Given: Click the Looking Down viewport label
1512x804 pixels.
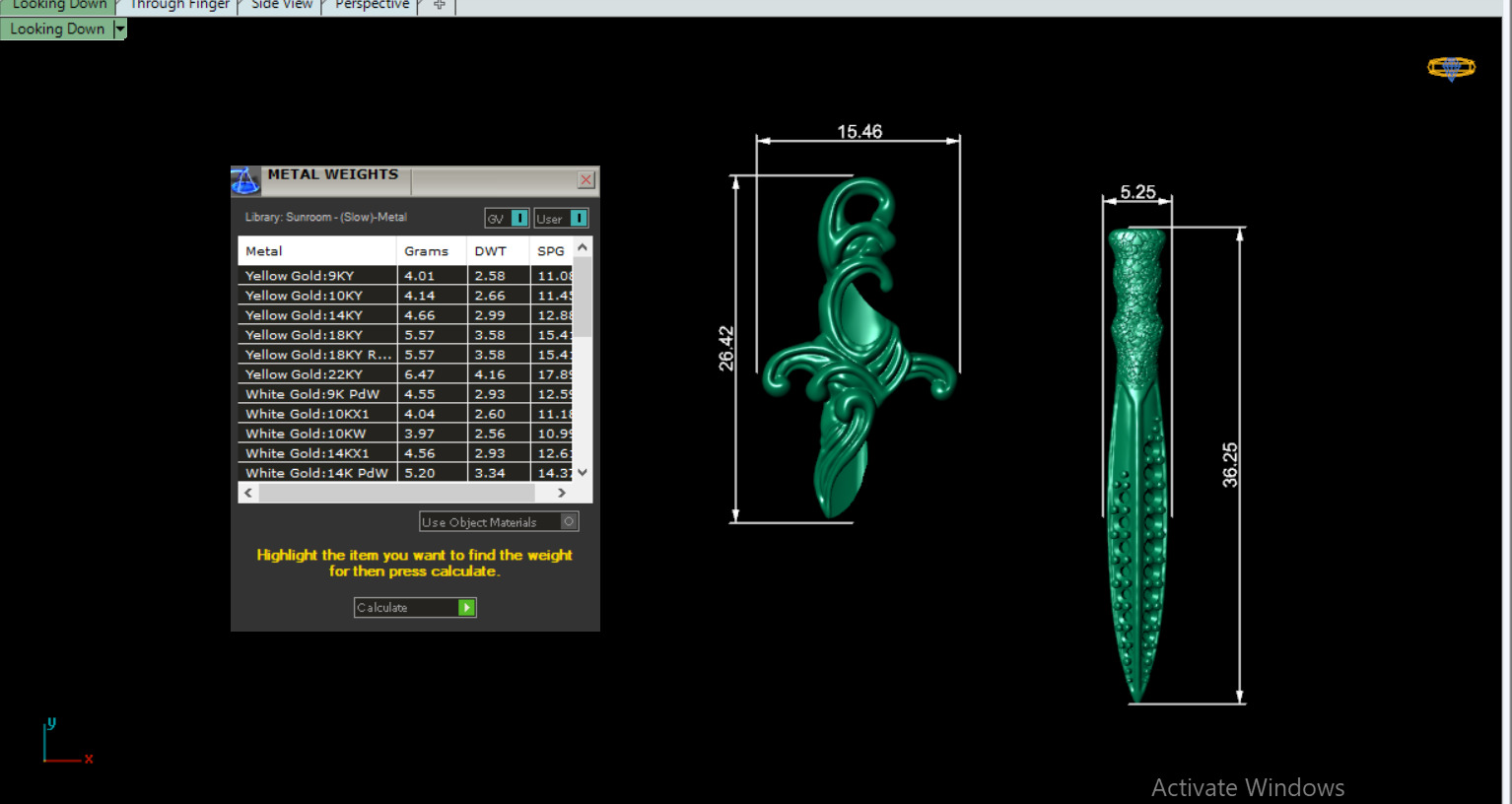Looking at the screenshot, I should 57,29.
